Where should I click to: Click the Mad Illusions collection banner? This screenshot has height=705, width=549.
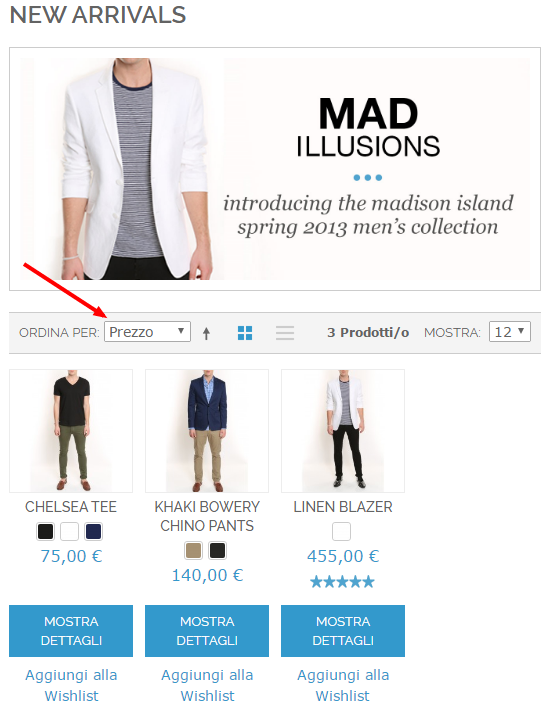[x=275, y=169]
